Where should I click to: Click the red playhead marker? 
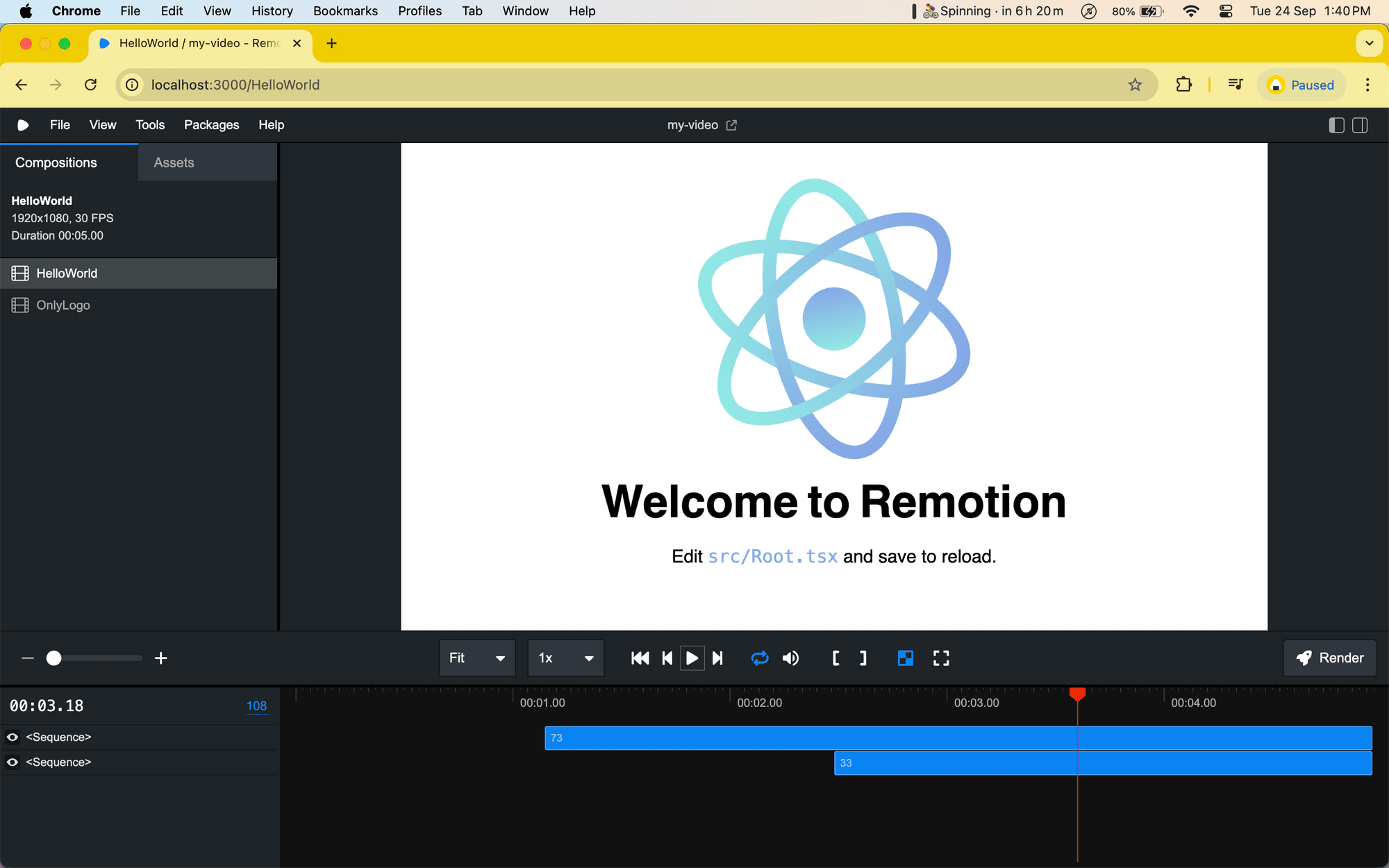1077,694
